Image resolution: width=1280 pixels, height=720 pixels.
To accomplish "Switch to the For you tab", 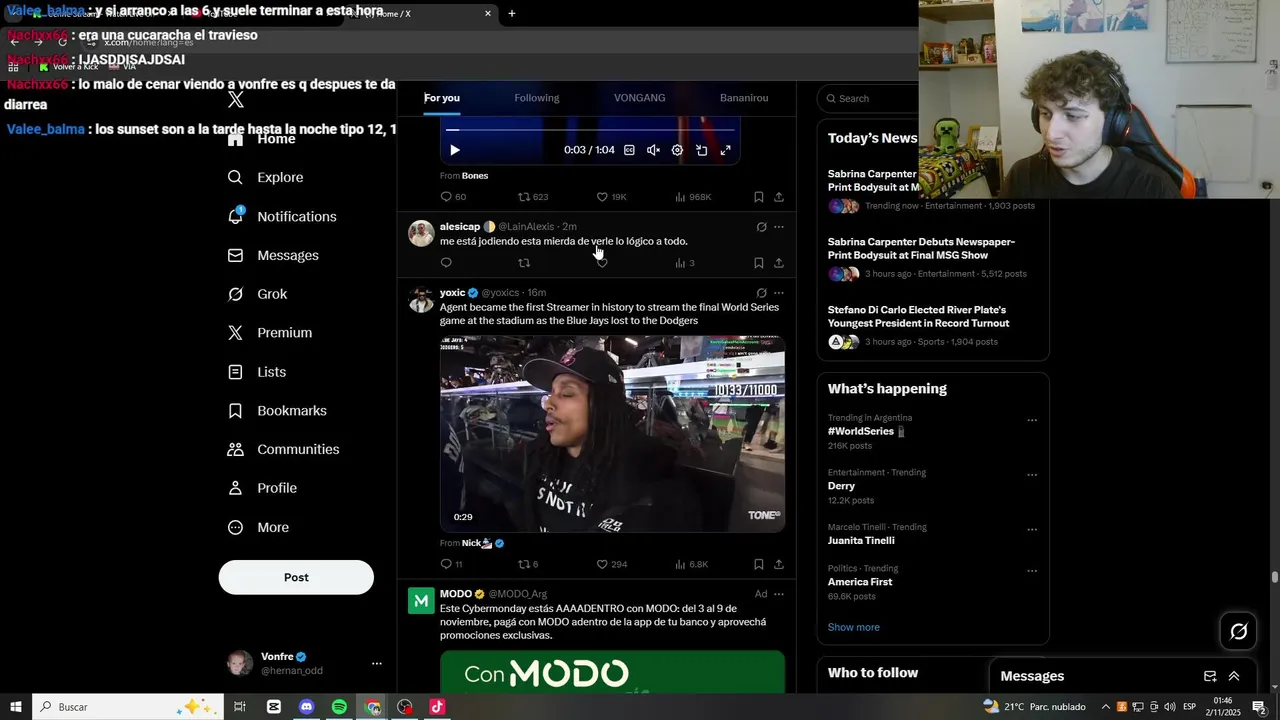I will pos(442,98).
